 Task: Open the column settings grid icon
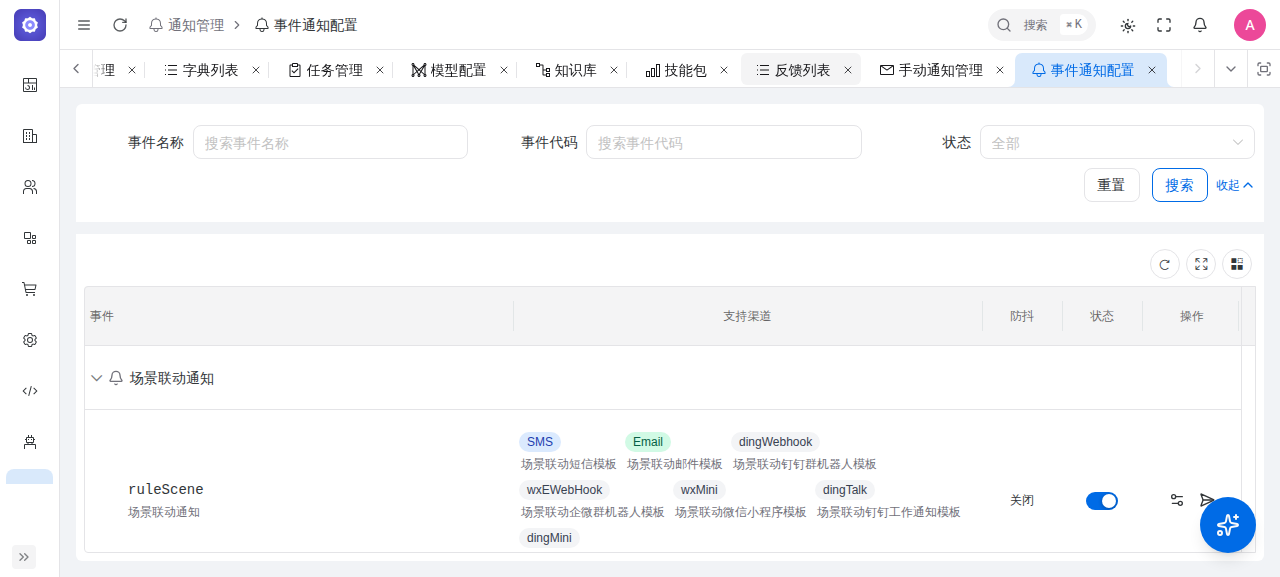(x=1237, y=264)
